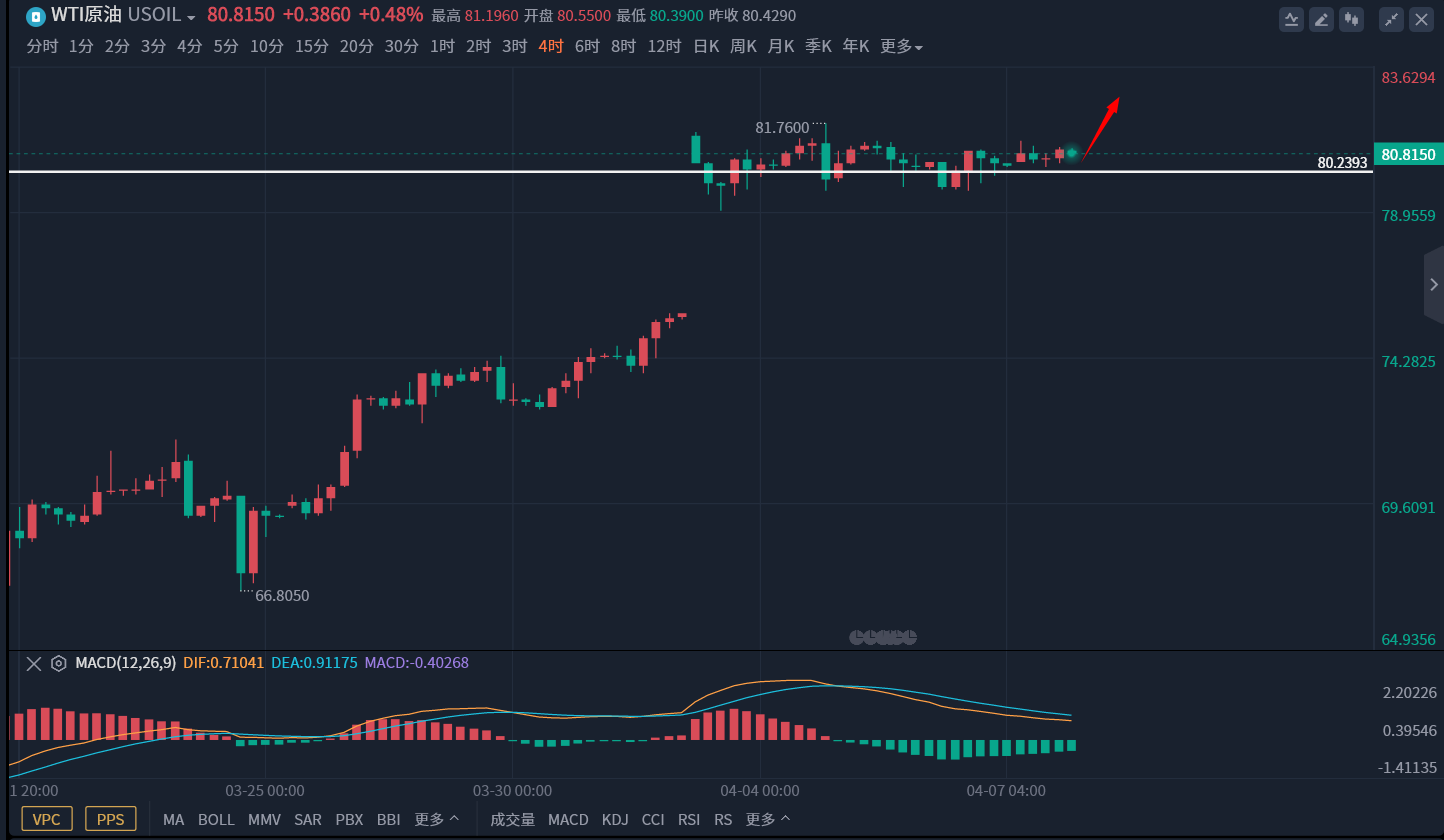Close the chart with the X icon
This screenshot has width=1444, height=840.
[1421, 18]
